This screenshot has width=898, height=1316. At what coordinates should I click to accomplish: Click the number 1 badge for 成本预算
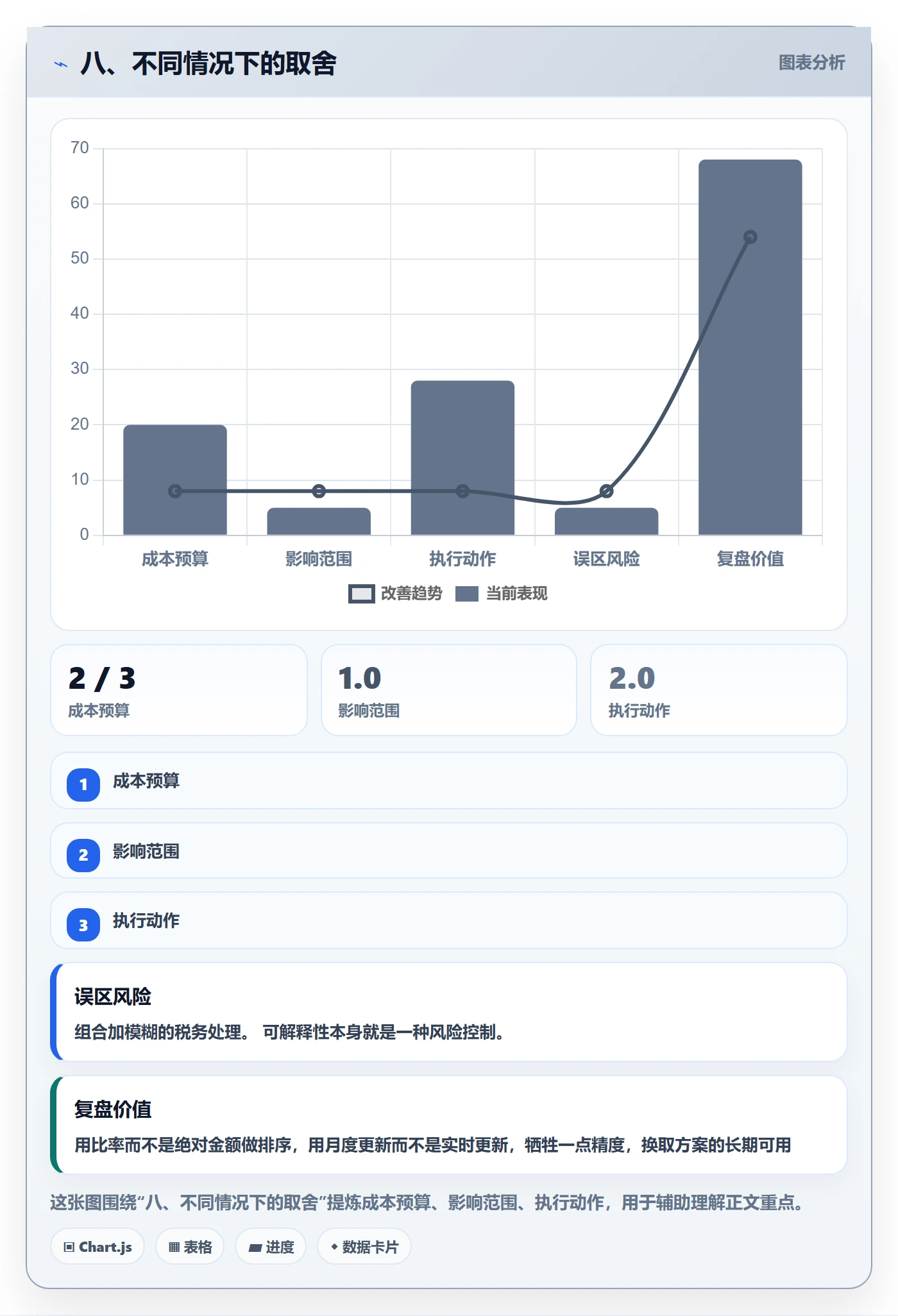(83, 784)
